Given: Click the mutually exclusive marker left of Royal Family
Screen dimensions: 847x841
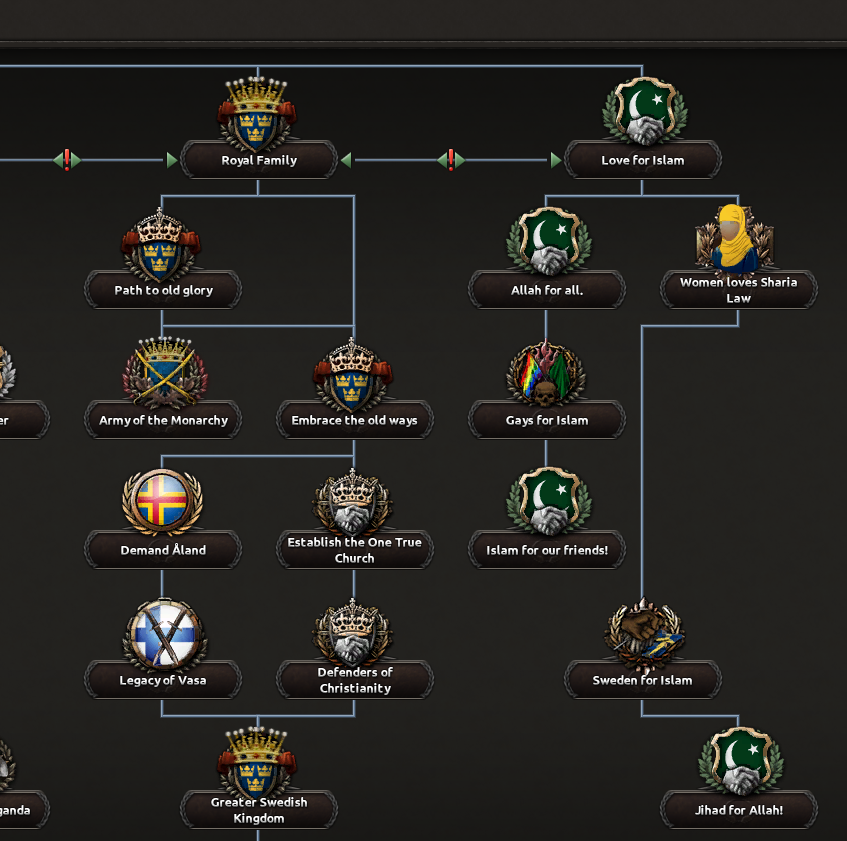Looking at the screenshot, I should [x=67, y=160].
